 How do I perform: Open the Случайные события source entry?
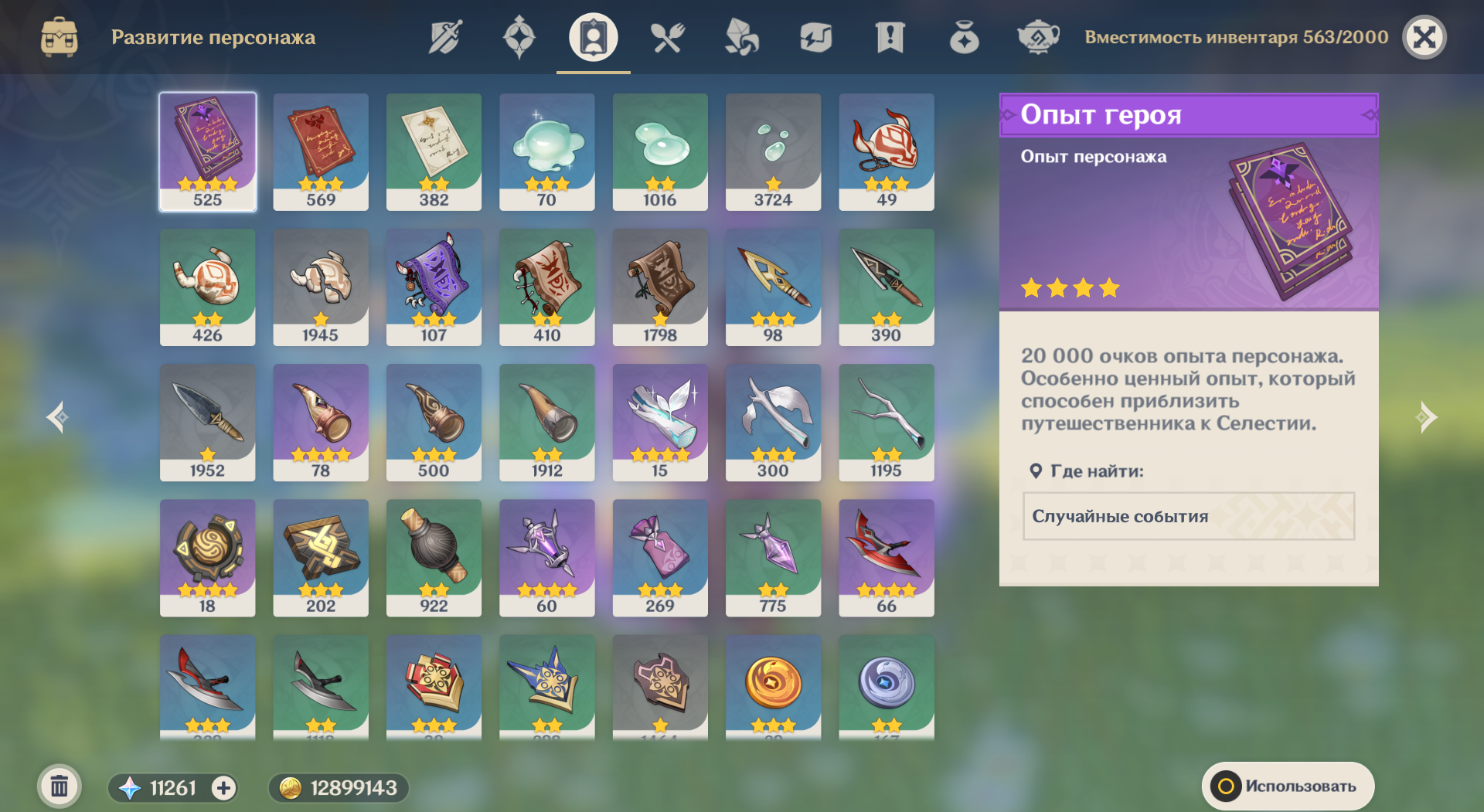click(x=1189, y=516)
